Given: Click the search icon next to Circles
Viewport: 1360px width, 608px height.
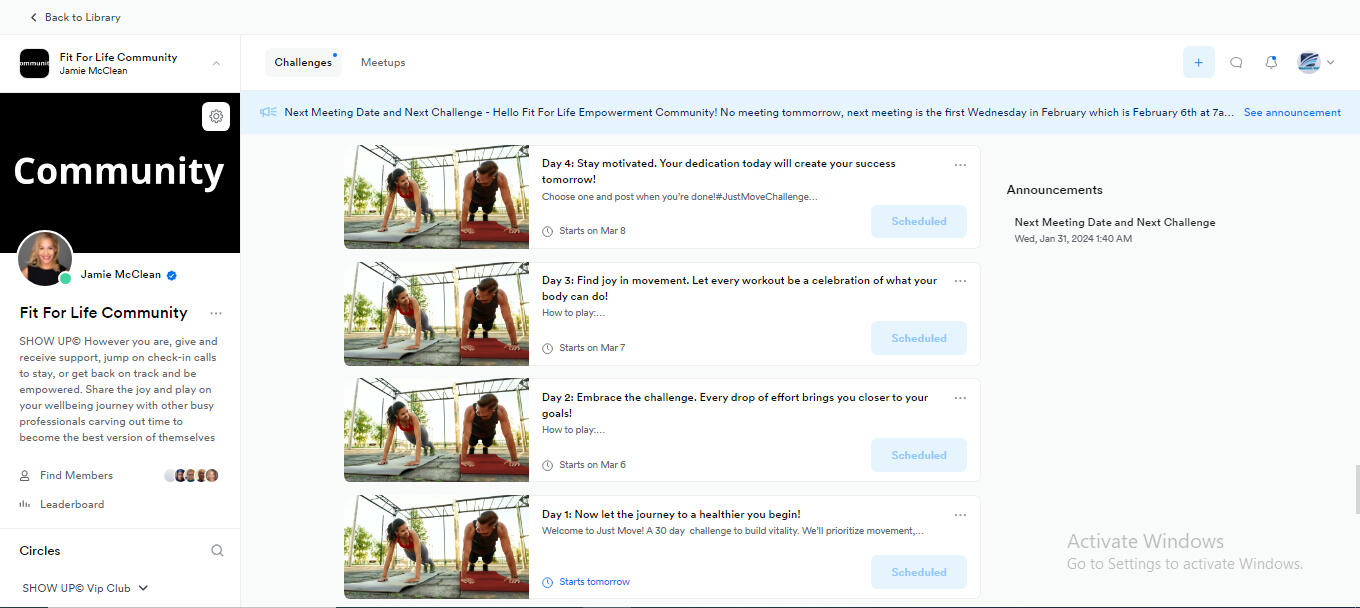Looking at the screenshot, I should pyautogui.click(x=217, y=551).
